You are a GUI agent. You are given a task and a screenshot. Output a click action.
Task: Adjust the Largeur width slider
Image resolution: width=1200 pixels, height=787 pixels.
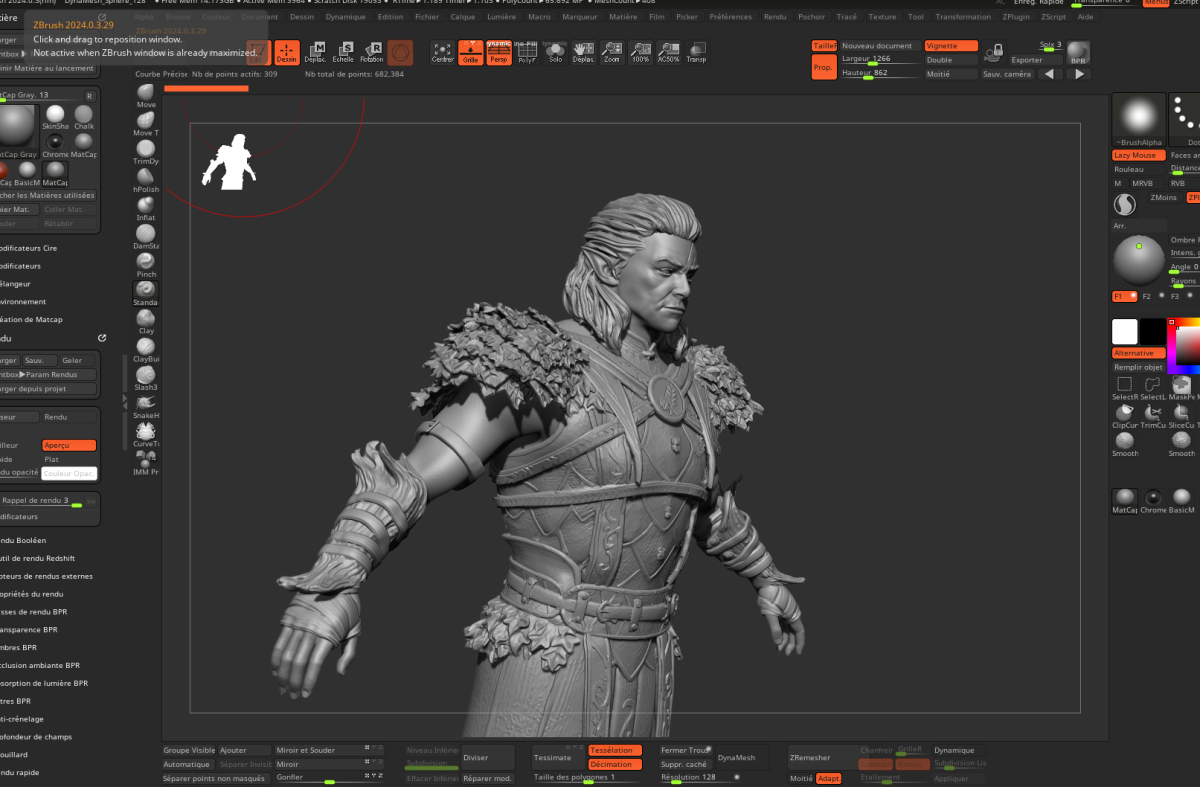(x=879, y=60)
